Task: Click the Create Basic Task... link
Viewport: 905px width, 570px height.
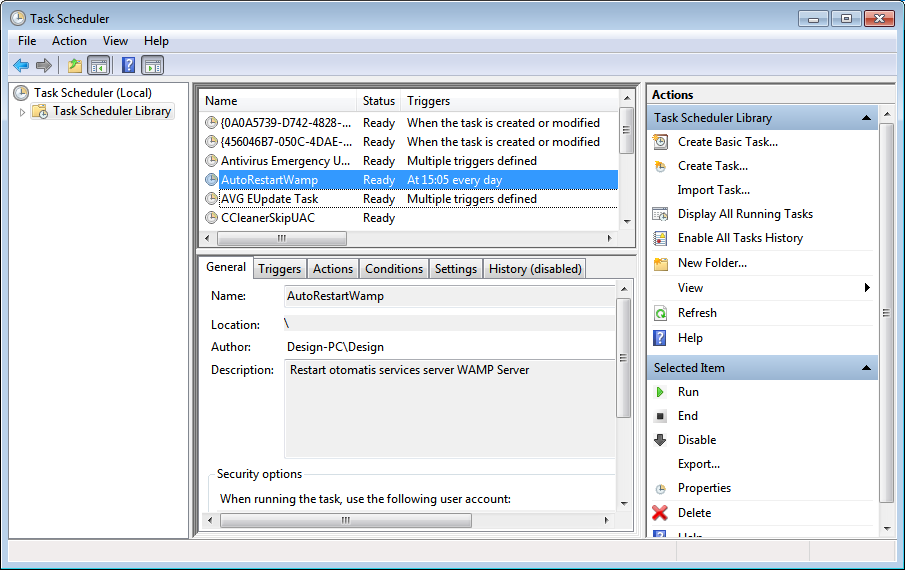Action: (728, 142)
